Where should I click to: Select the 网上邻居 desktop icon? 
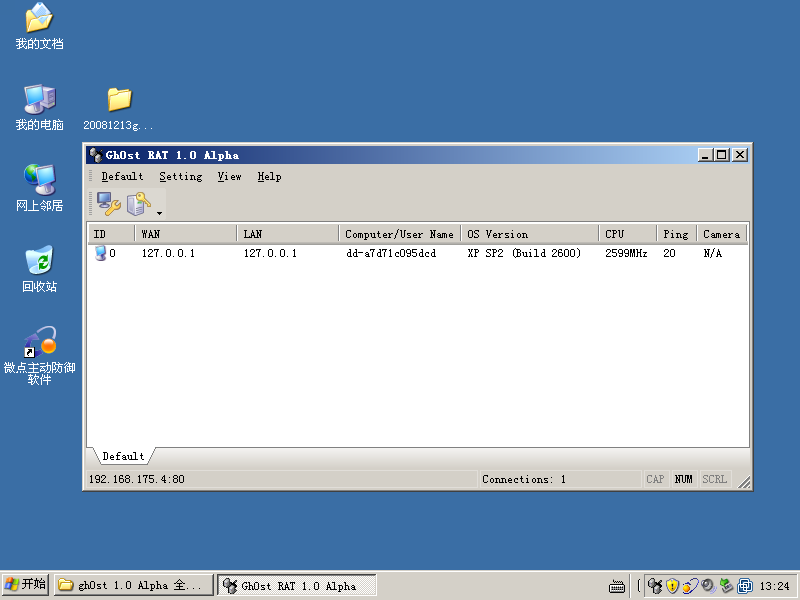pos(39,188)
